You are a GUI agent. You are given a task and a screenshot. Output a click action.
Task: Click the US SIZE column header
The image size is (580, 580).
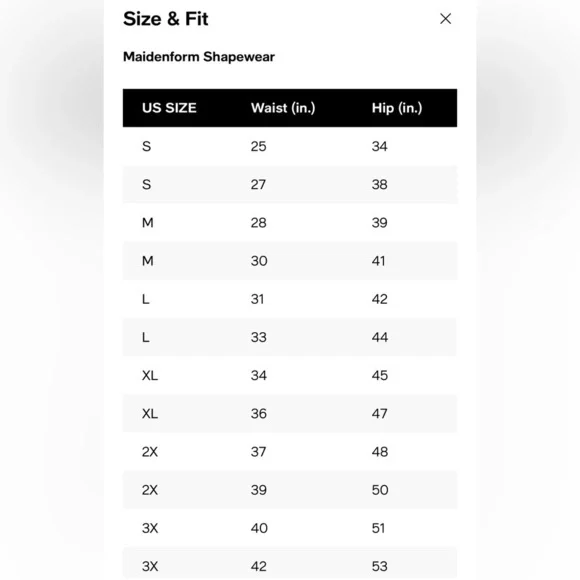click(169, 108)
